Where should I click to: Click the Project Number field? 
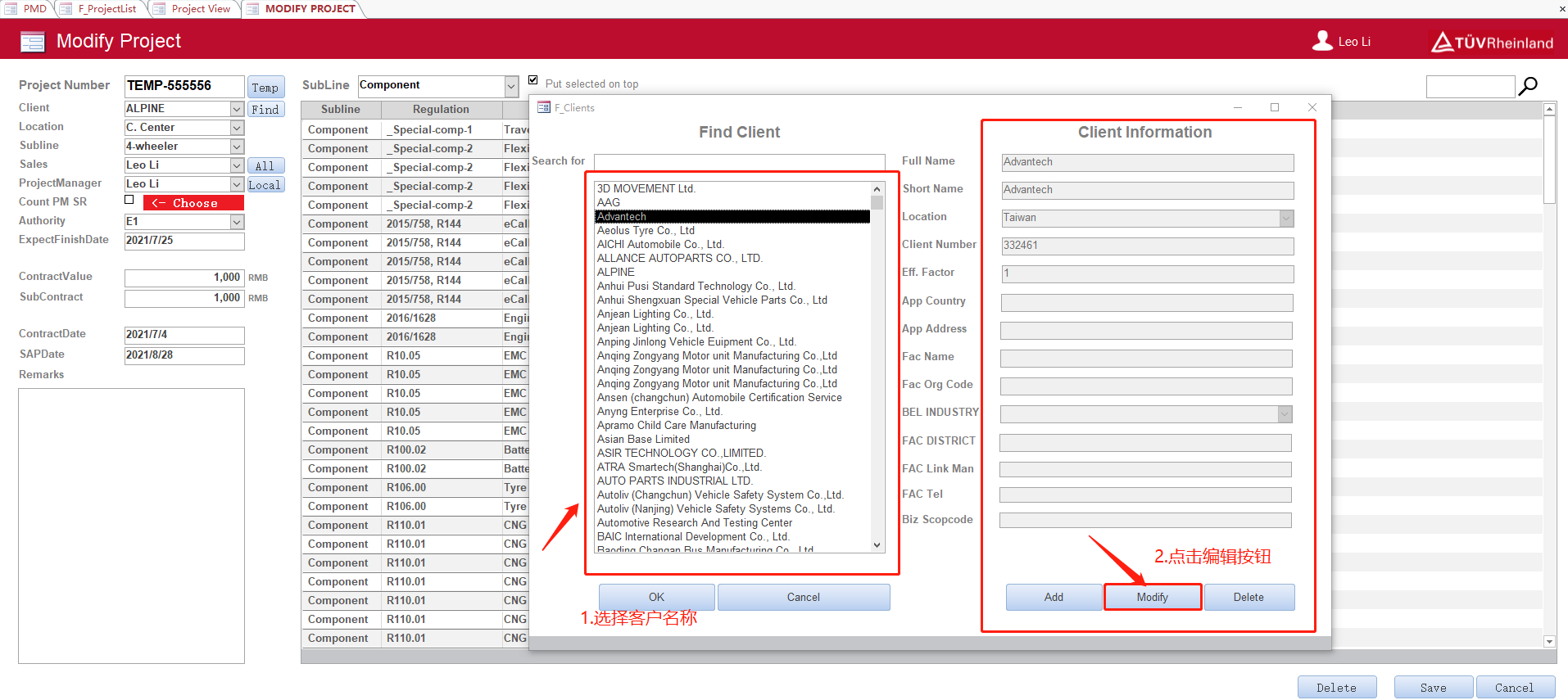click(x=184, y=86)
